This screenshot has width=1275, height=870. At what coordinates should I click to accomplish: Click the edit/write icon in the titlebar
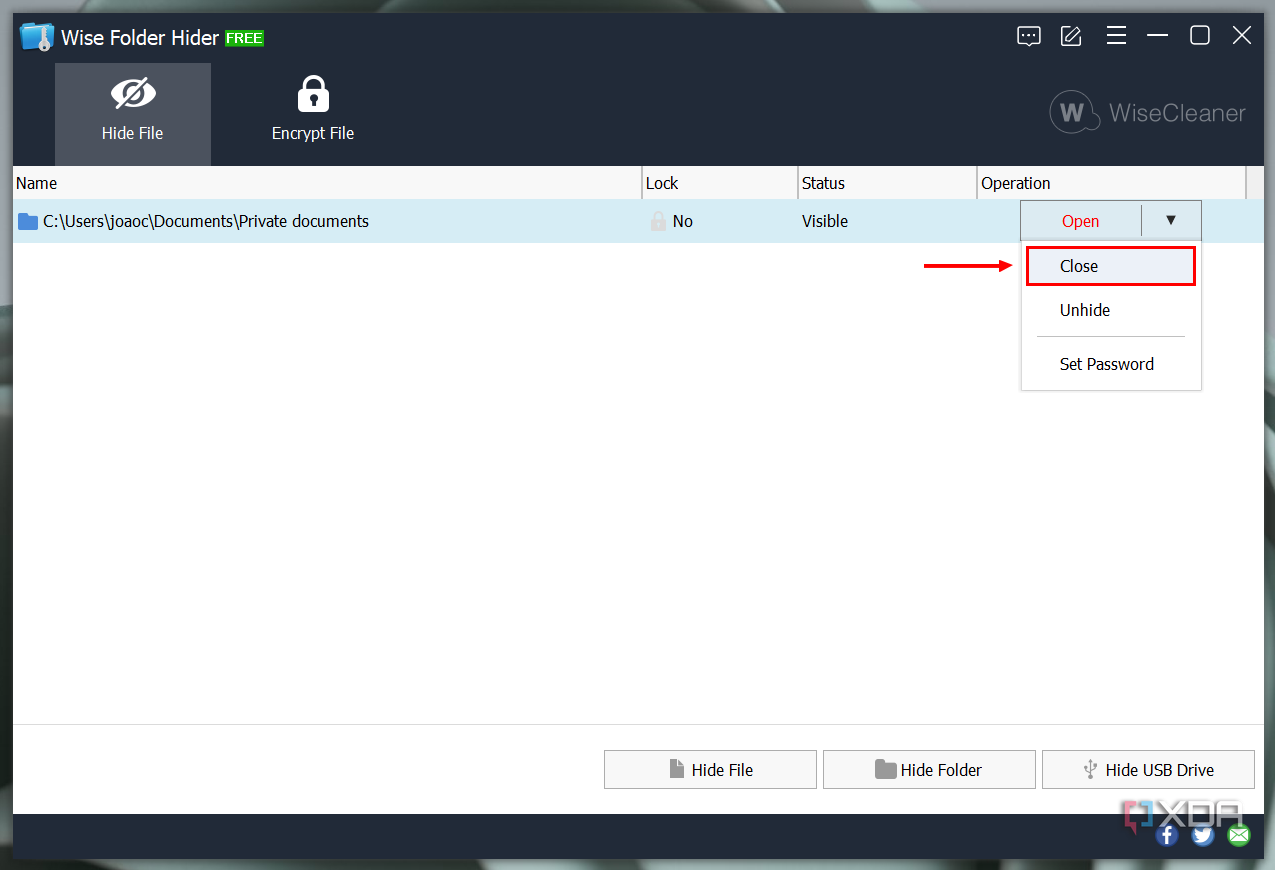(1070, 36)
